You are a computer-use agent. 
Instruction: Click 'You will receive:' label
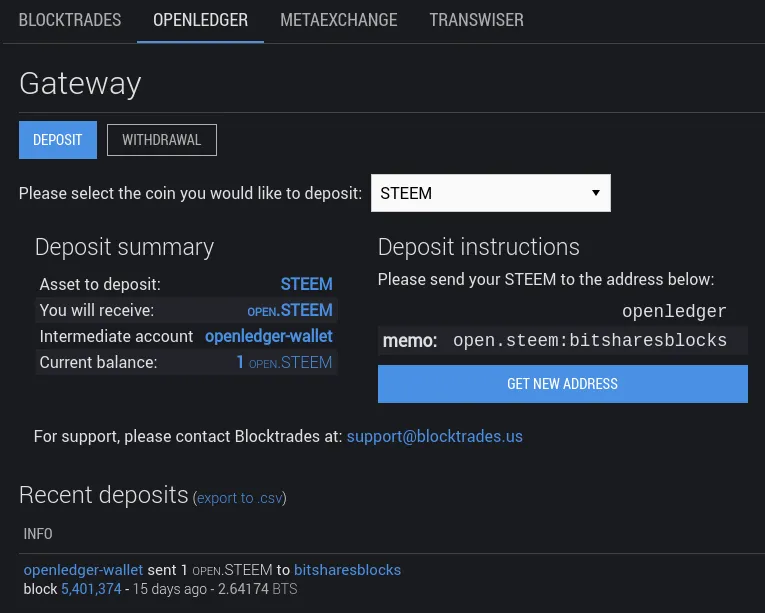97,310
